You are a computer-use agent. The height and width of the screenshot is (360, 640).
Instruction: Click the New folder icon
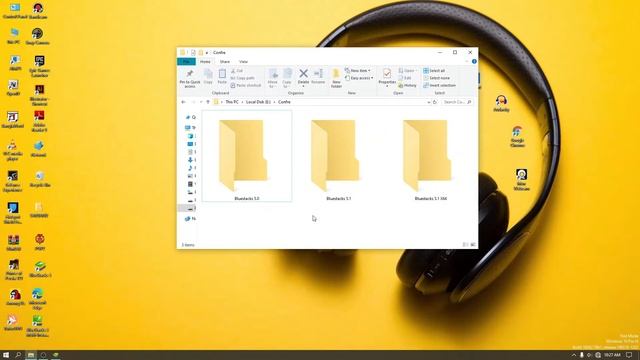336,73
